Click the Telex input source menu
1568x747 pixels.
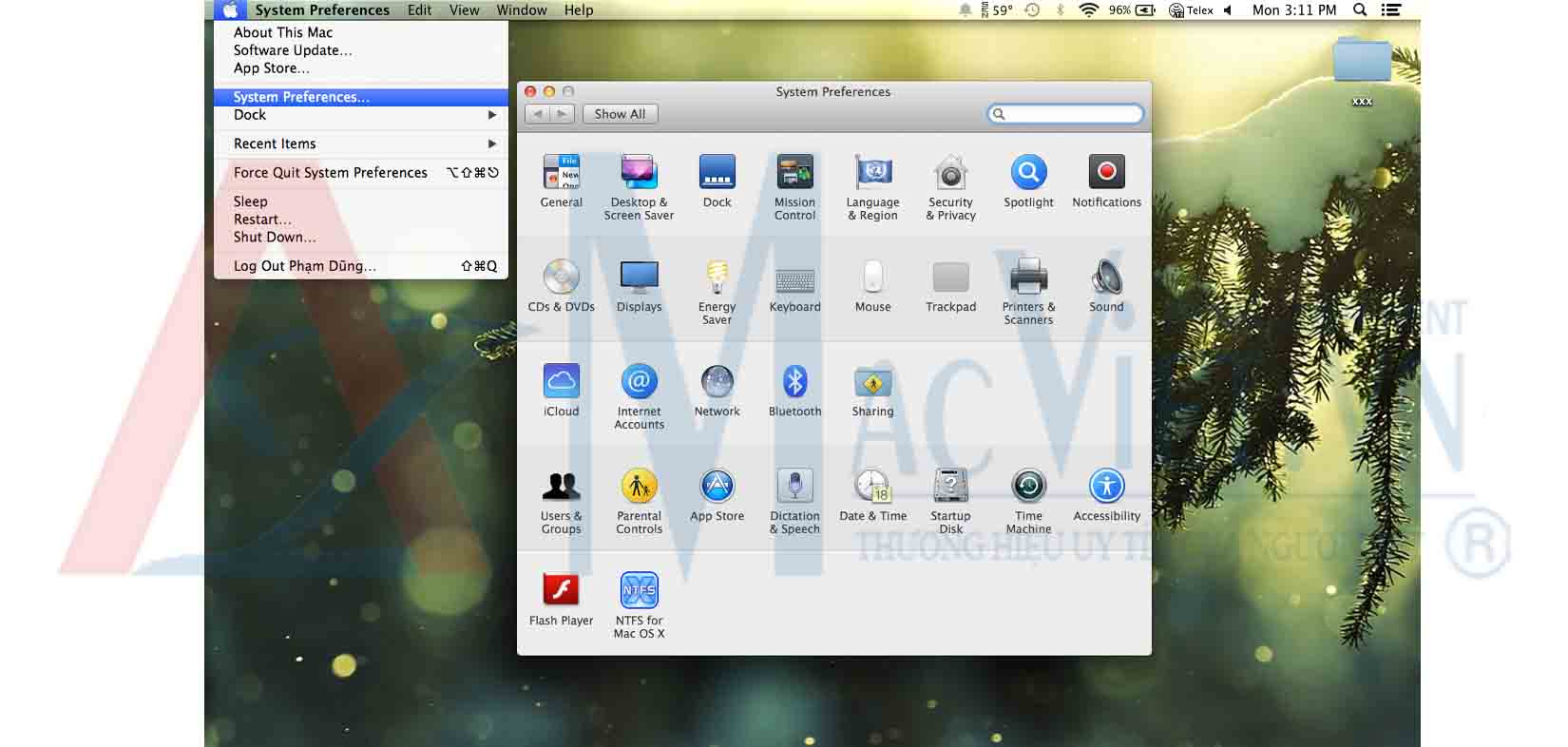pyautogui.click(x=1191, y=10)
